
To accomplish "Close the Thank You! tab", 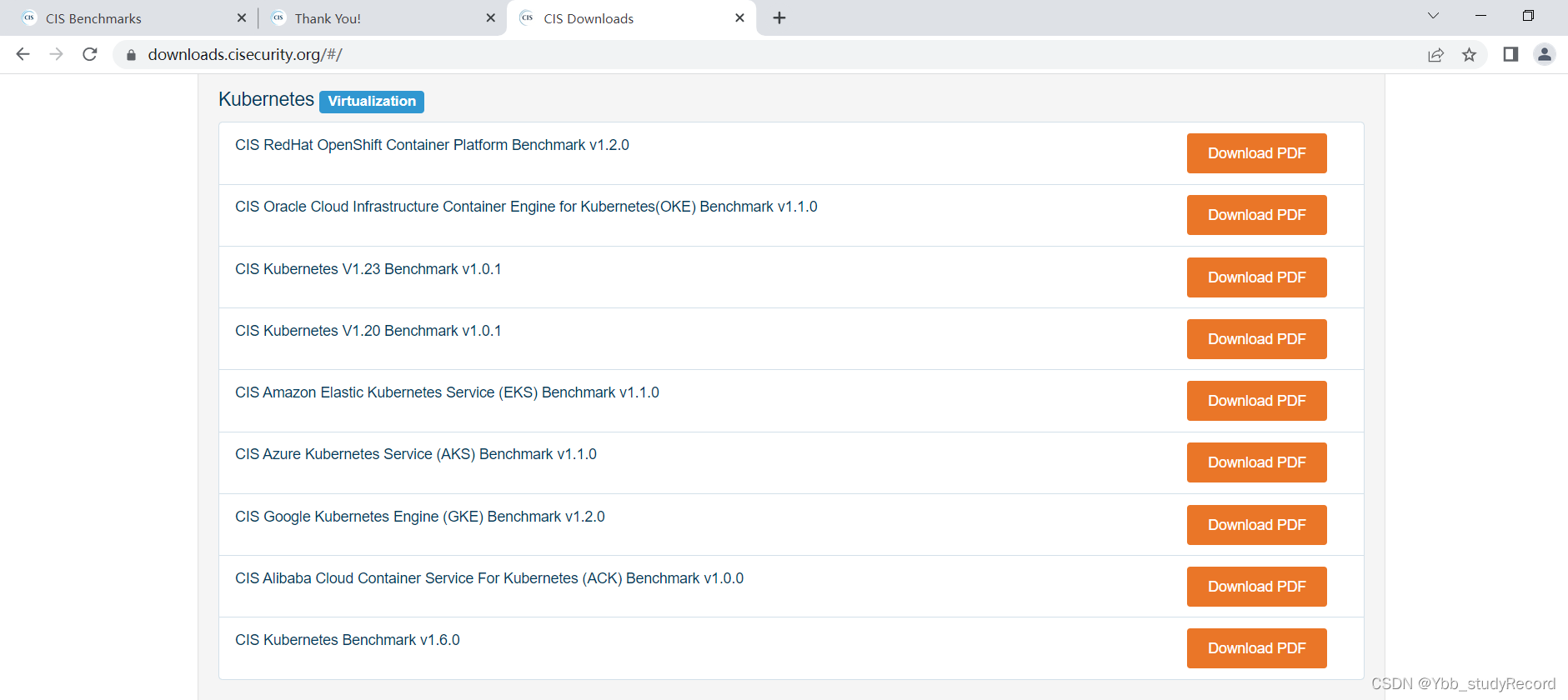I will coord(491,17).
